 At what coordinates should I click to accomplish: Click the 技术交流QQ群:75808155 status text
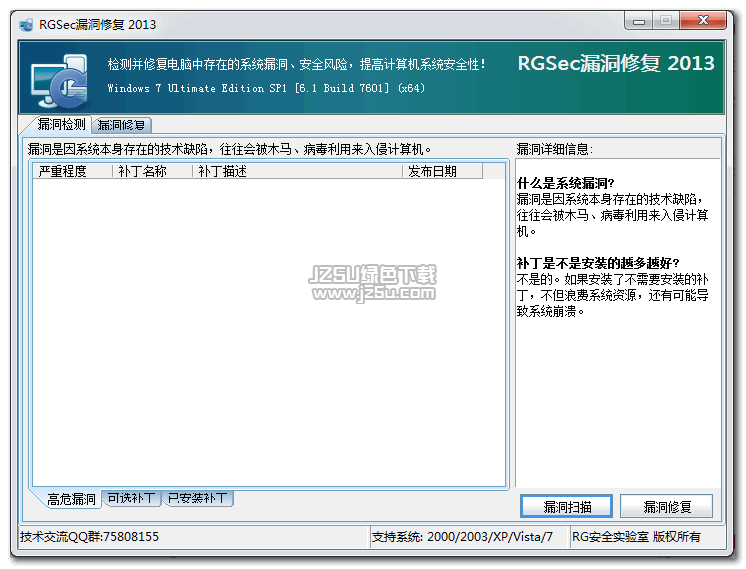(89, 537)
